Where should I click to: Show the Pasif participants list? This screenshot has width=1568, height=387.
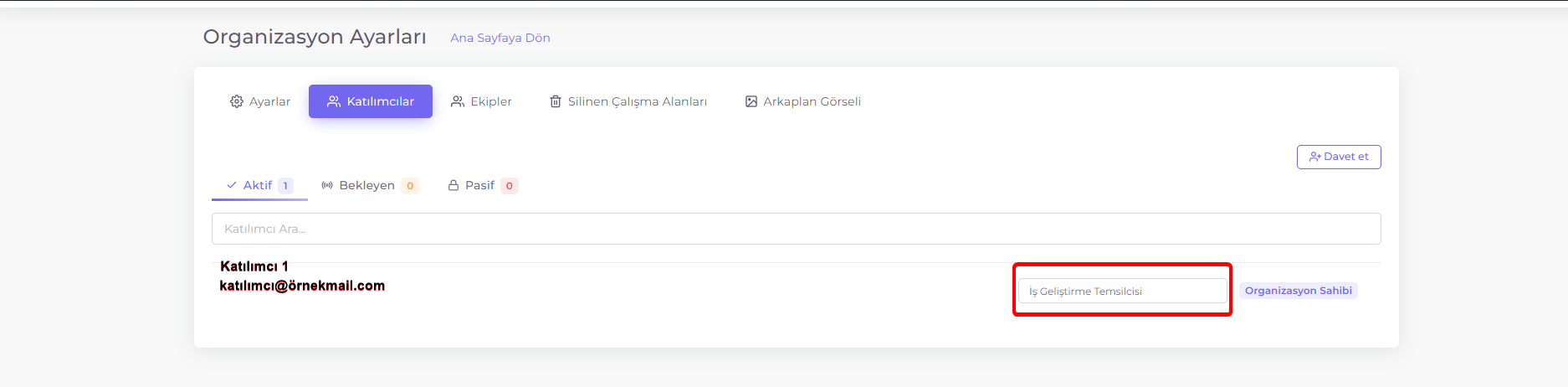[483, 185]
